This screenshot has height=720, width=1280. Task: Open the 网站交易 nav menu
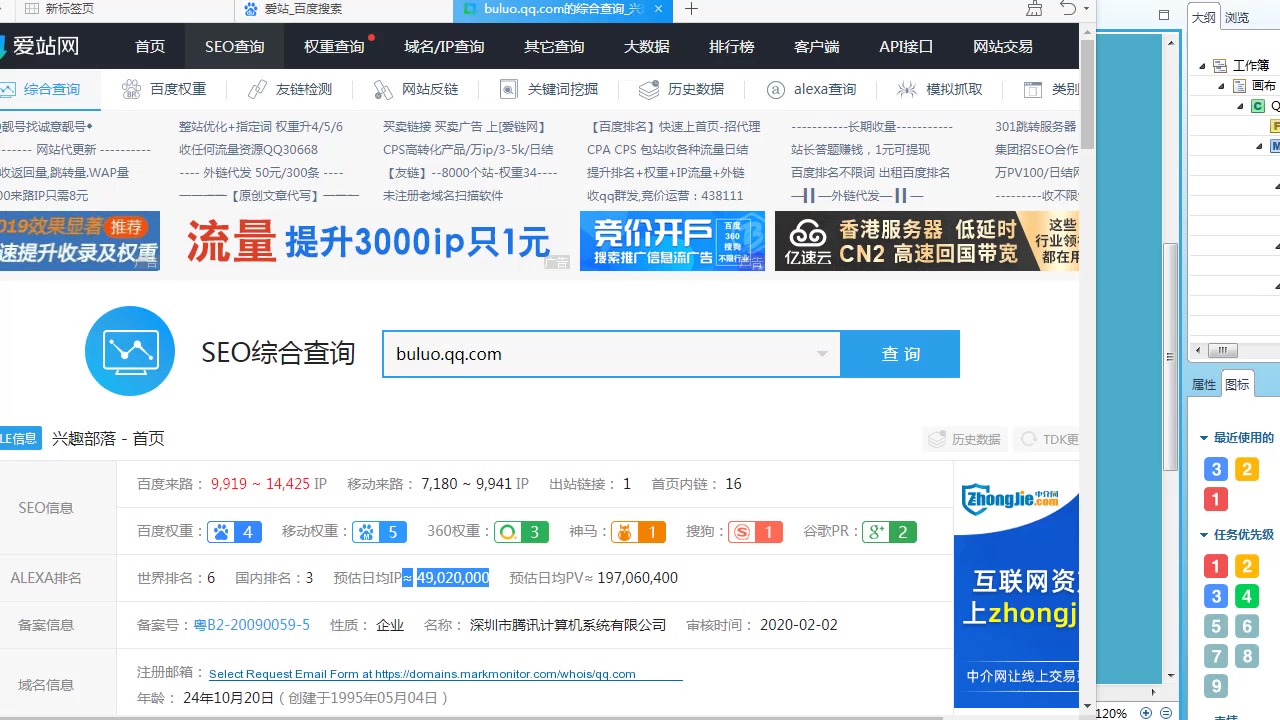1003,47
